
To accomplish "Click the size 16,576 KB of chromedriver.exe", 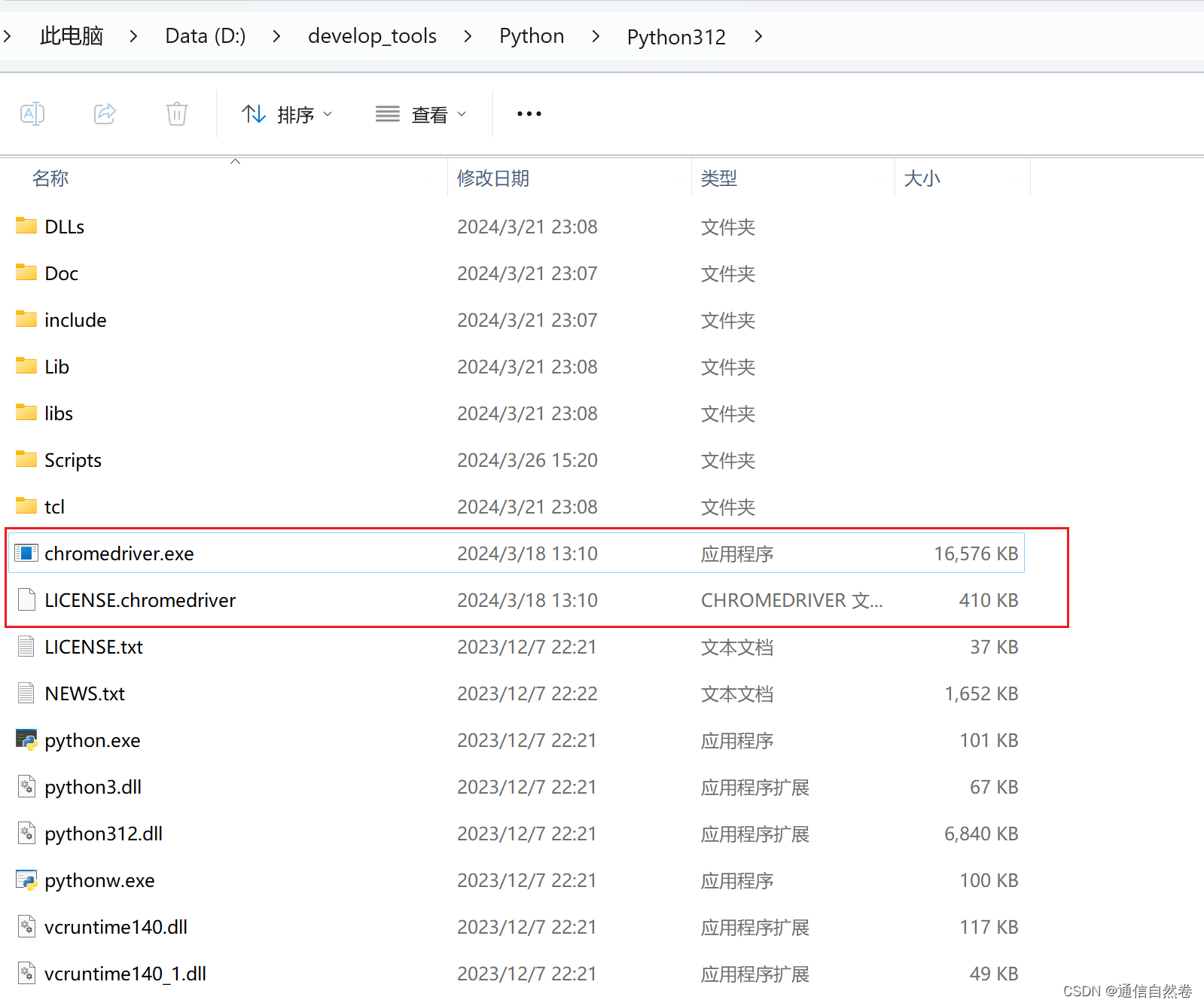I will pos(976,553).
